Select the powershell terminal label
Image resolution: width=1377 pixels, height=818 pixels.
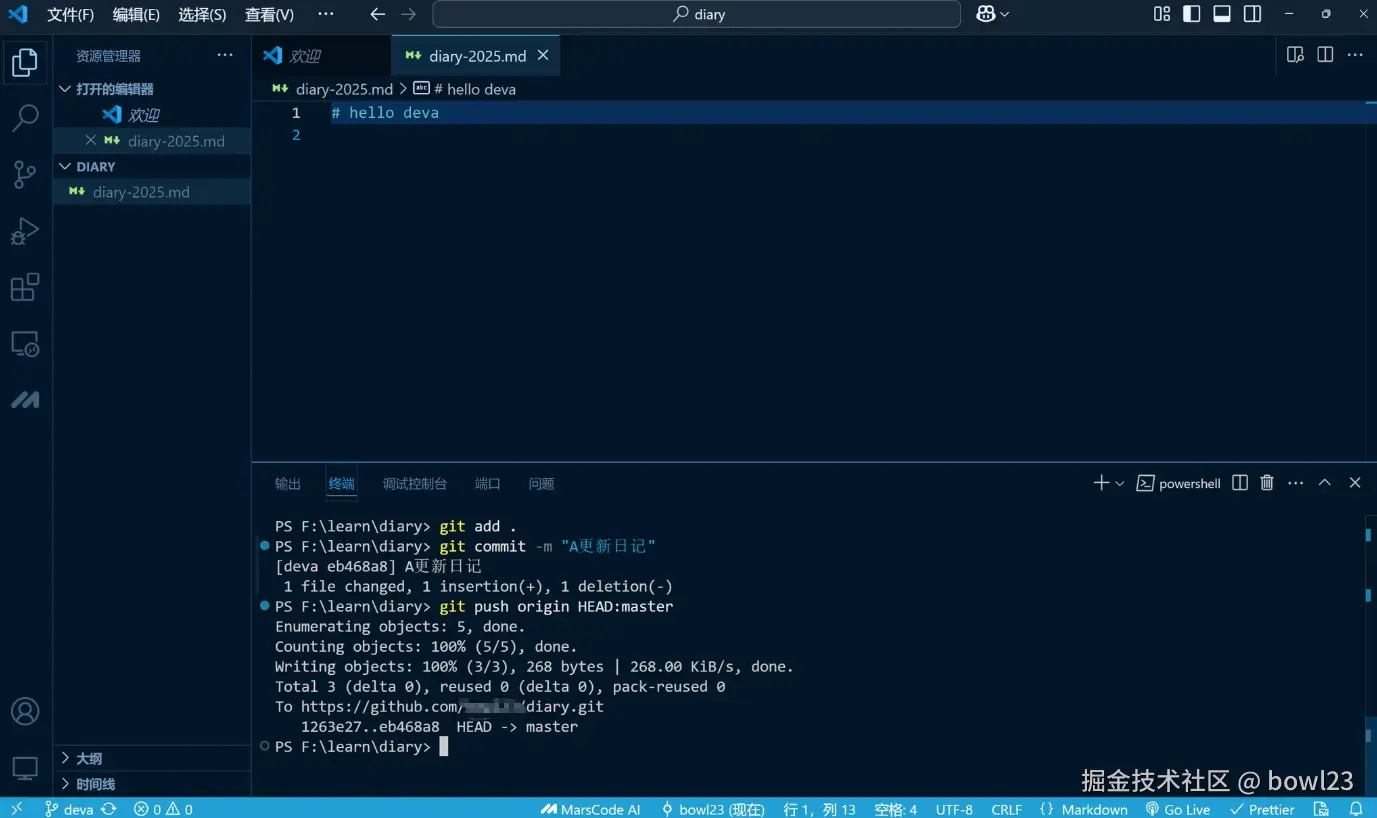click(1179, 483)
